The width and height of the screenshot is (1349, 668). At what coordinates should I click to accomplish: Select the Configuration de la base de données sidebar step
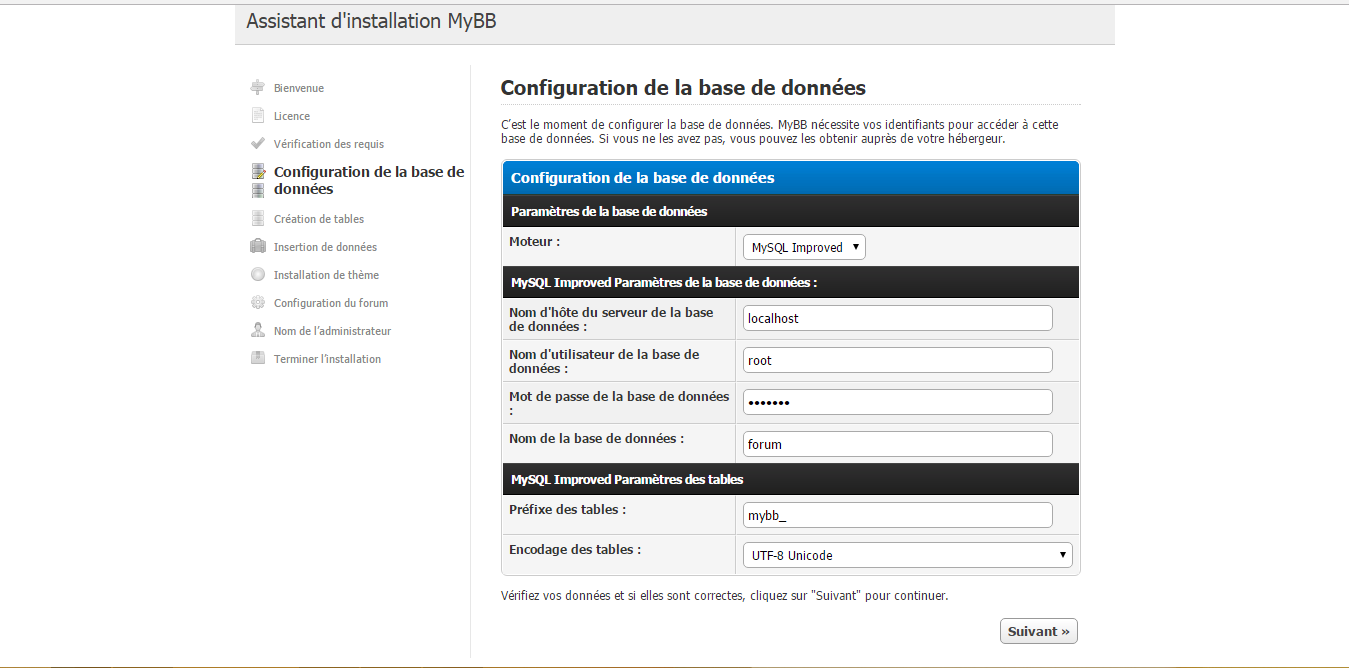click(369, 180)
